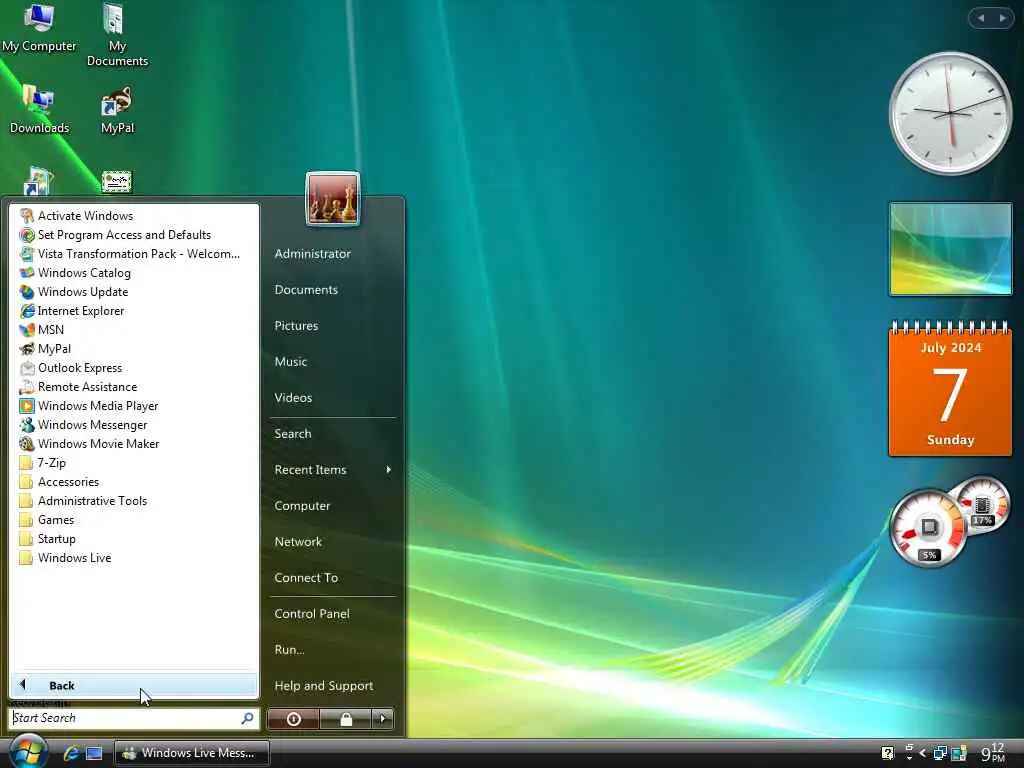Open Pictures from Start menu

(296, 325)
